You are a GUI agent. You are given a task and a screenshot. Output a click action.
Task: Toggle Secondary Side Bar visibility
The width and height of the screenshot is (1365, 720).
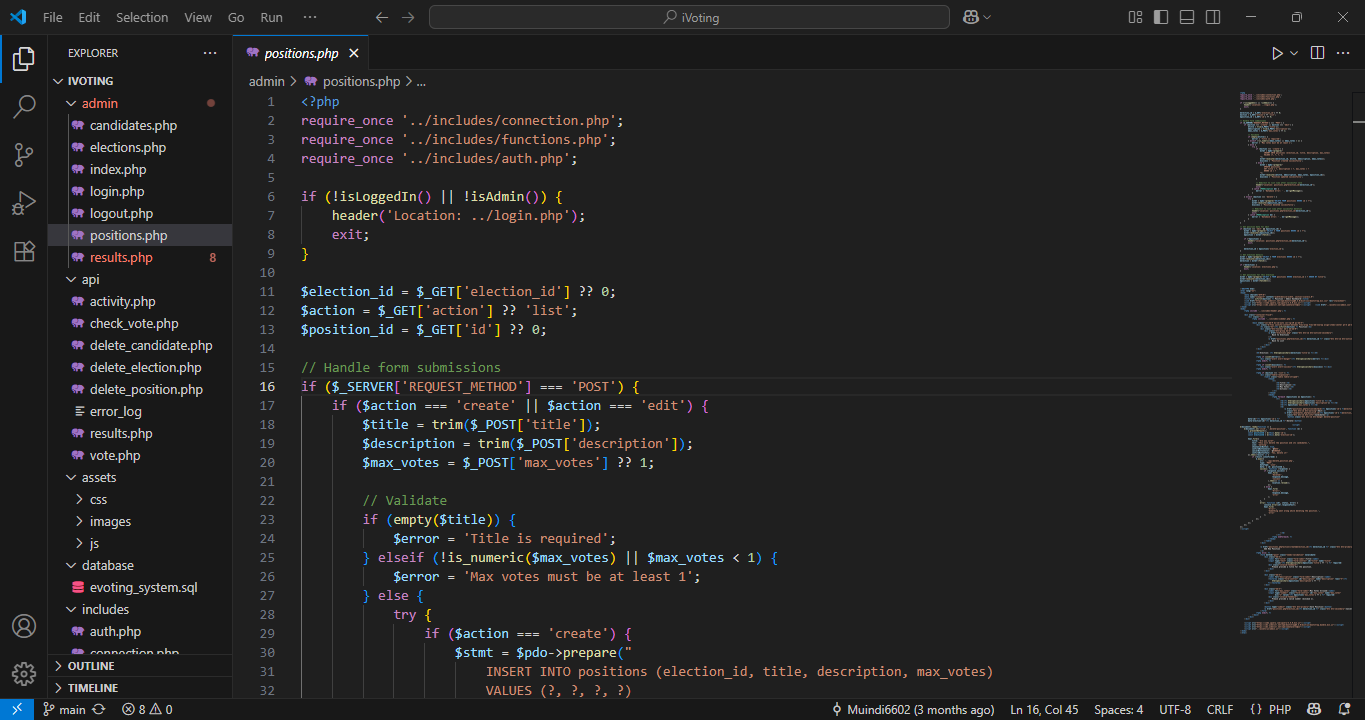(x=1213, y=17)
